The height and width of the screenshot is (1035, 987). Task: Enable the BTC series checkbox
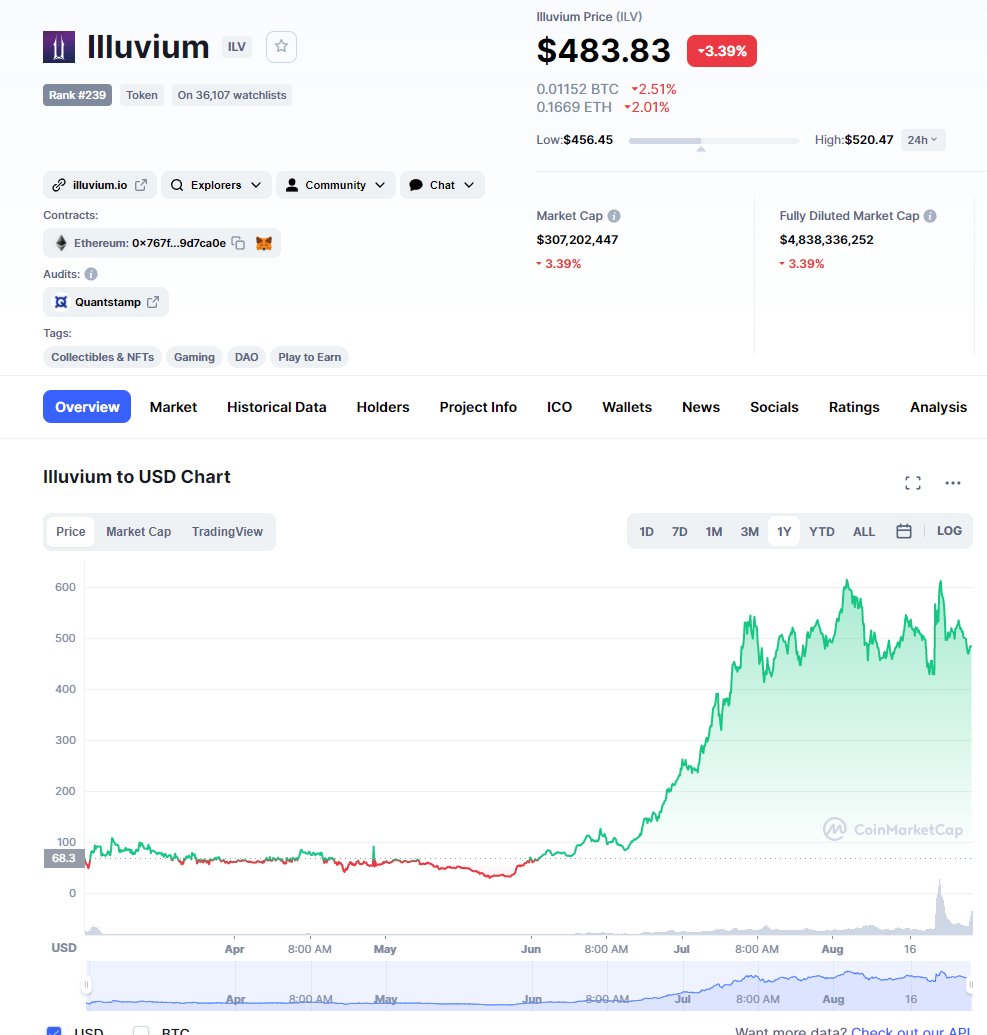[141, 1030]
